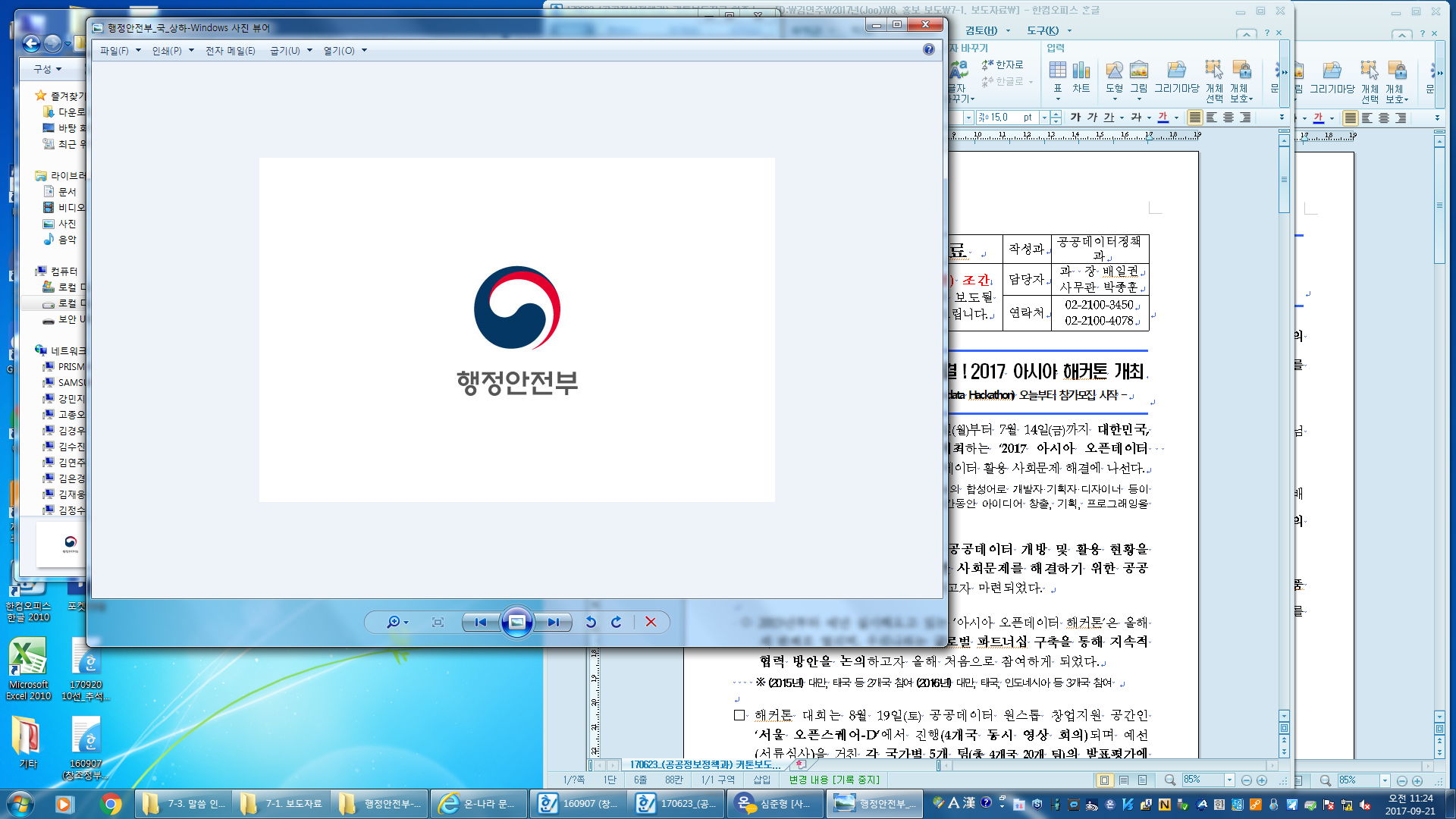
Task: Expand the 검토(H) menu dropdown arrow
Action: [x=1008, y=31]
